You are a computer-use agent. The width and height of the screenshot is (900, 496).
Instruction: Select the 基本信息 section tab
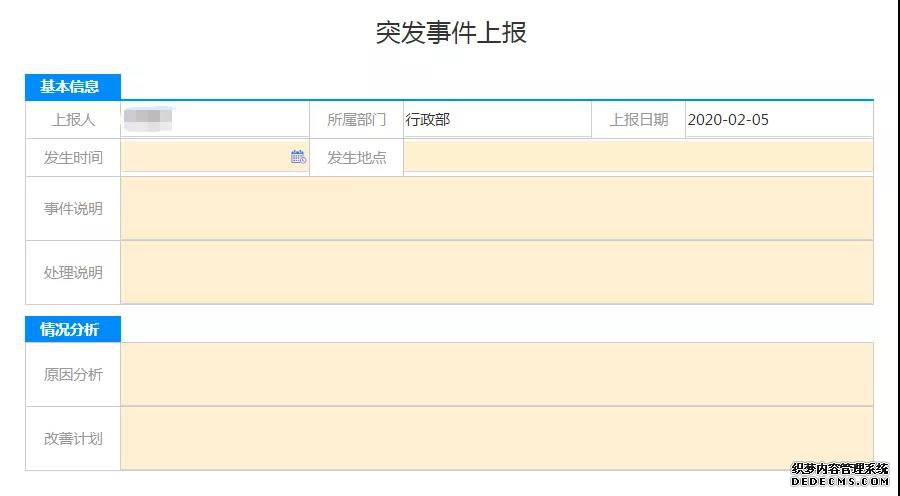click(x=72, y=87)
